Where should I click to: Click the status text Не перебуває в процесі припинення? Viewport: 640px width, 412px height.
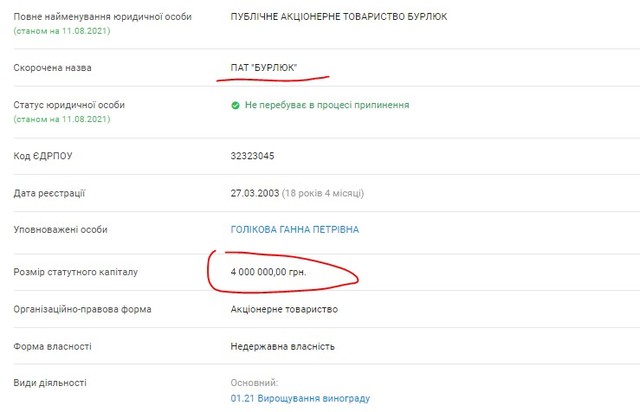[327, 105]
